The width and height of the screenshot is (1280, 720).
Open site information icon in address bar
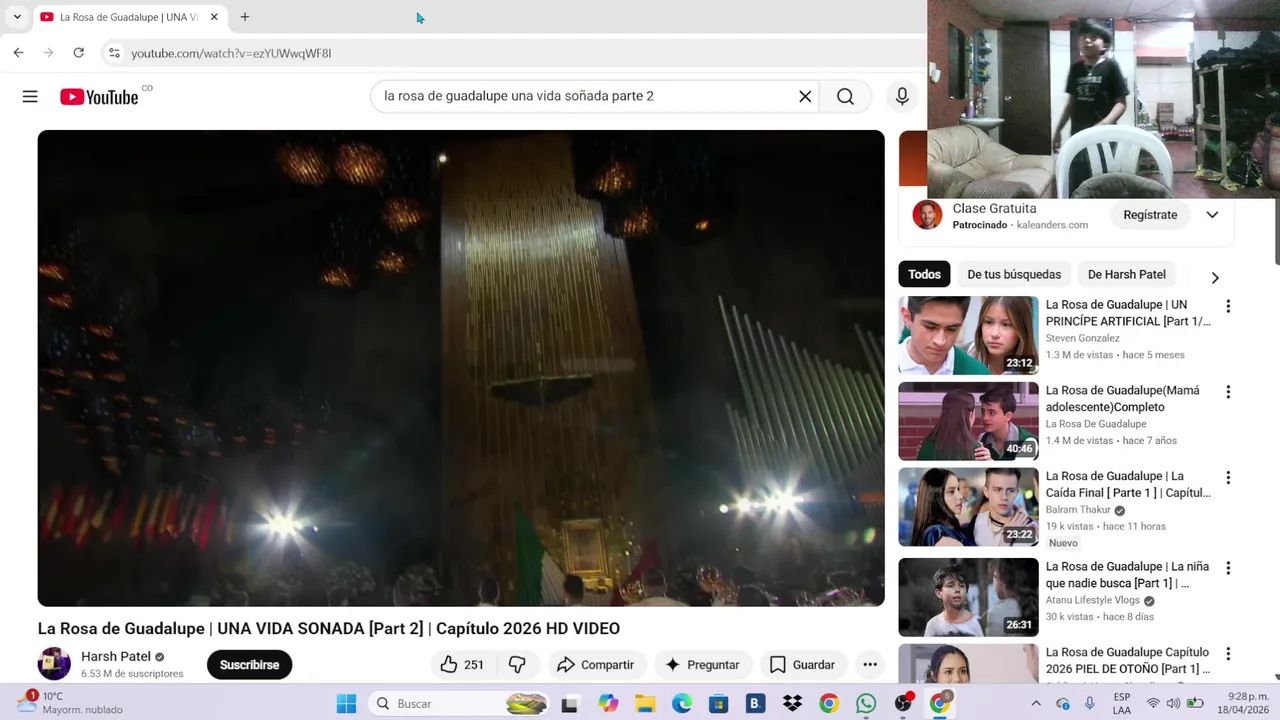point(114,53)
